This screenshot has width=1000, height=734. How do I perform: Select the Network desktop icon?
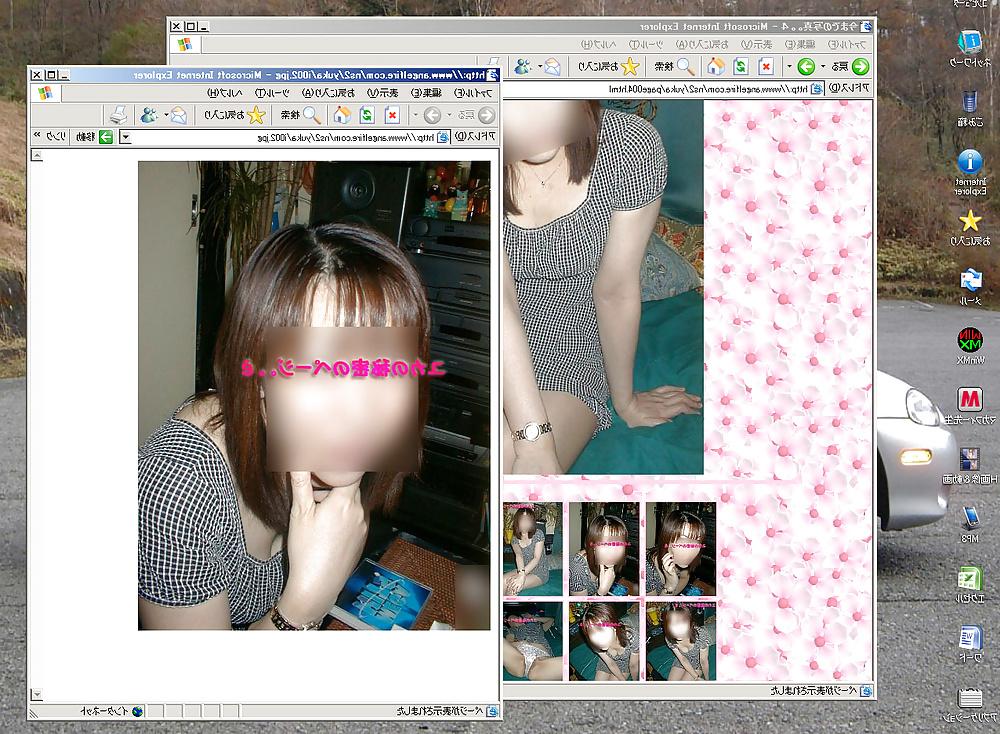pos(970,48)
